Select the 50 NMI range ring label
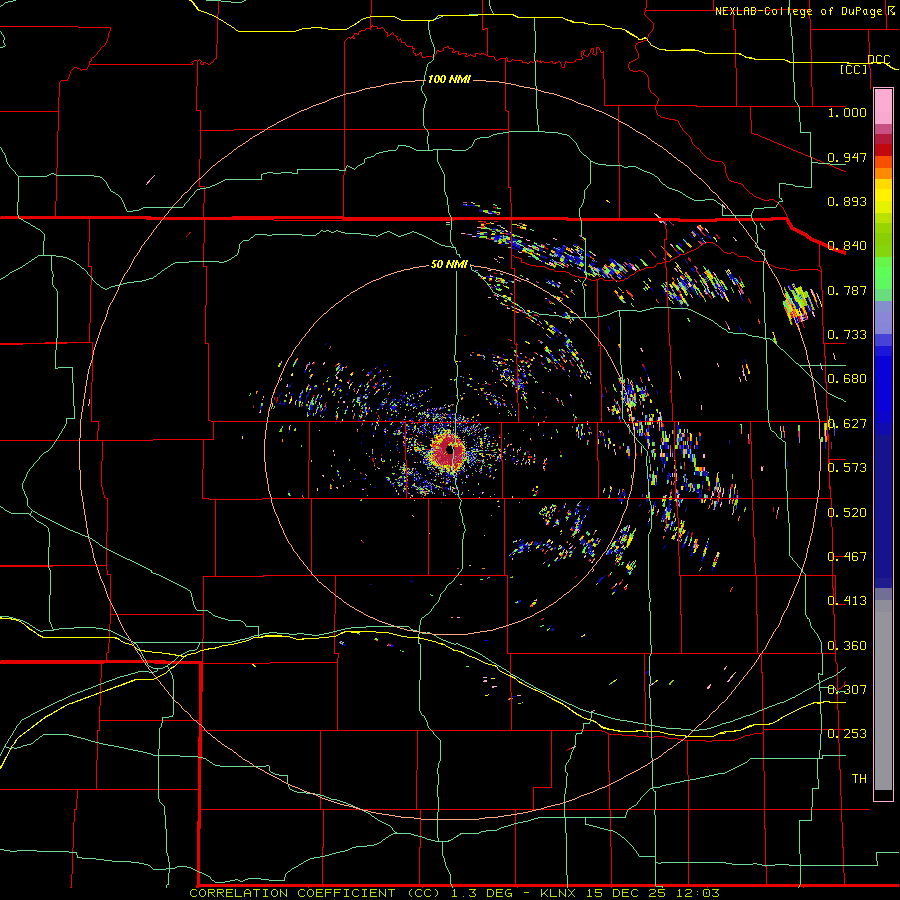Viewport: 900px width, 900px height. coord(449,264)
